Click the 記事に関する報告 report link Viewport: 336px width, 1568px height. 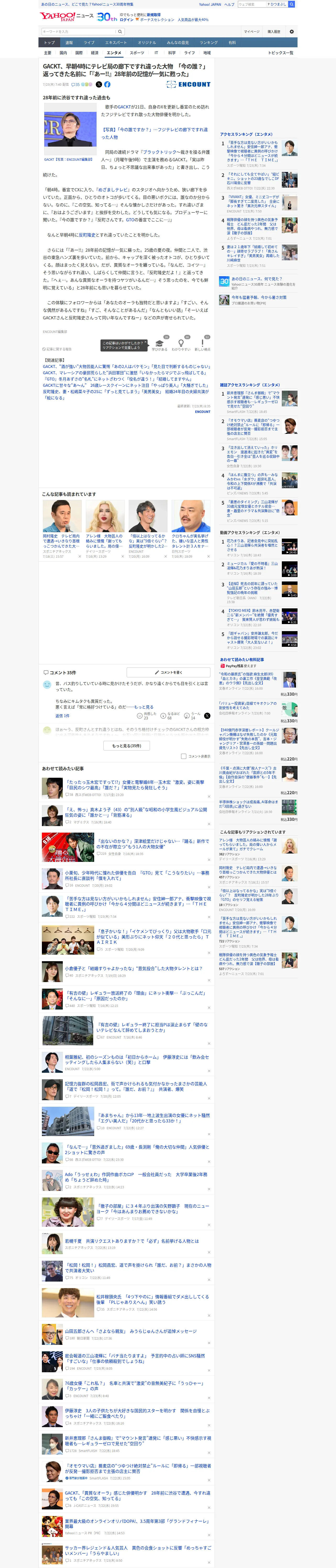point(57,349)
